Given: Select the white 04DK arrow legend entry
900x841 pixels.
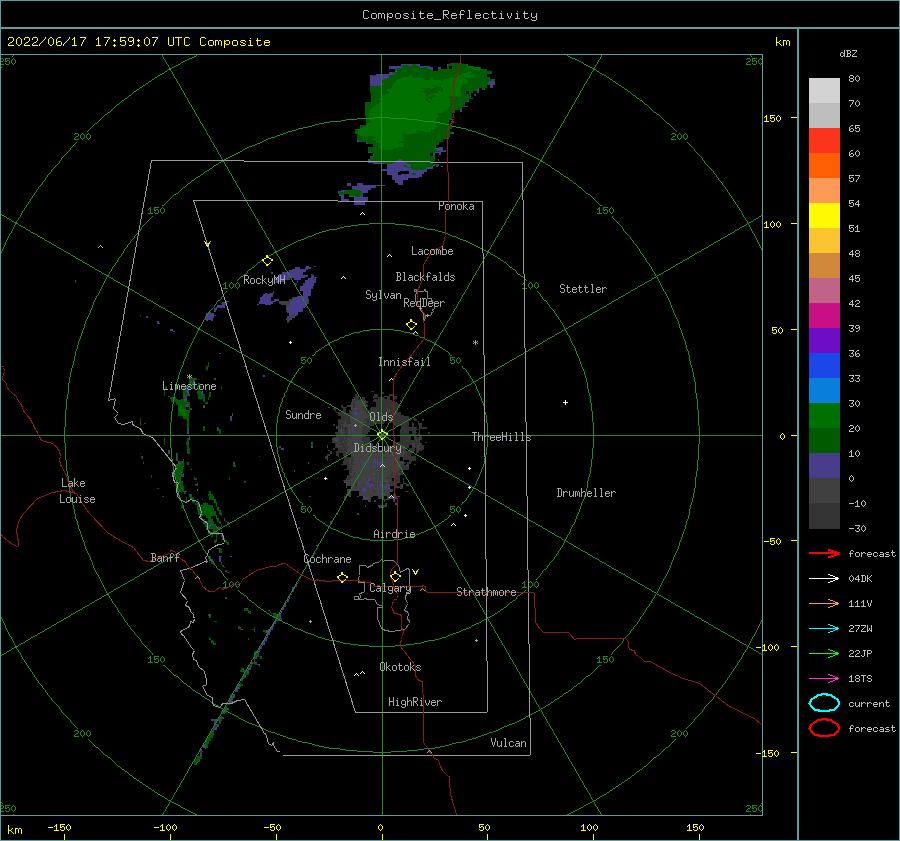Looking at the screenshot, I should click(x=824, y=578).
